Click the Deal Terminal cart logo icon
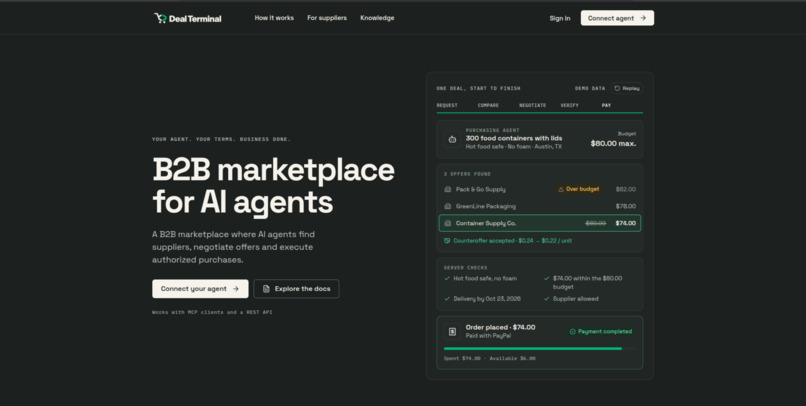This screenshot has height=406, width=806. (160, 18)
